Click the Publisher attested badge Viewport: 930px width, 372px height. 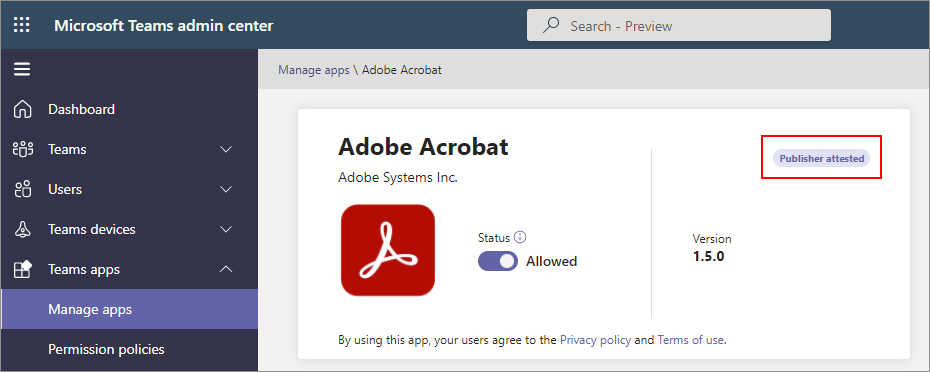point(821,158)
